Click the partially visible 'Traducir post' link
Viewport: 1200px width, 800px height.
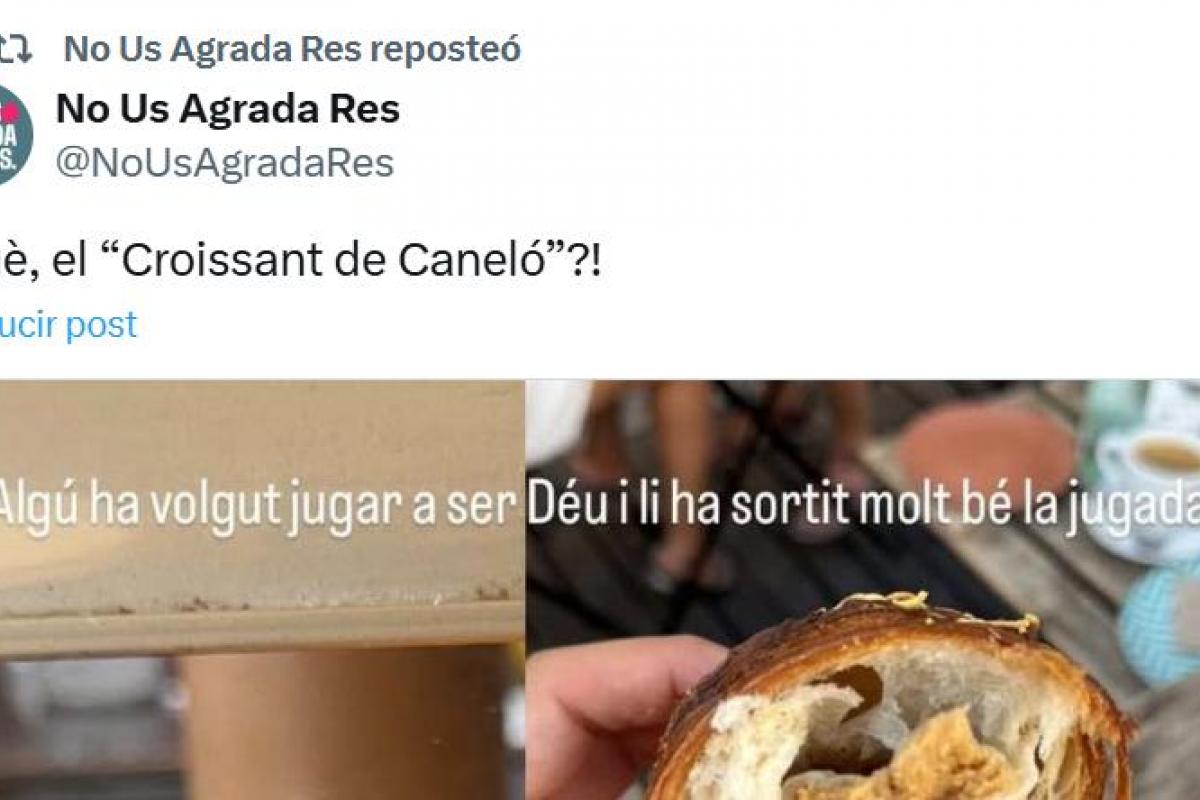coord(68,325)
